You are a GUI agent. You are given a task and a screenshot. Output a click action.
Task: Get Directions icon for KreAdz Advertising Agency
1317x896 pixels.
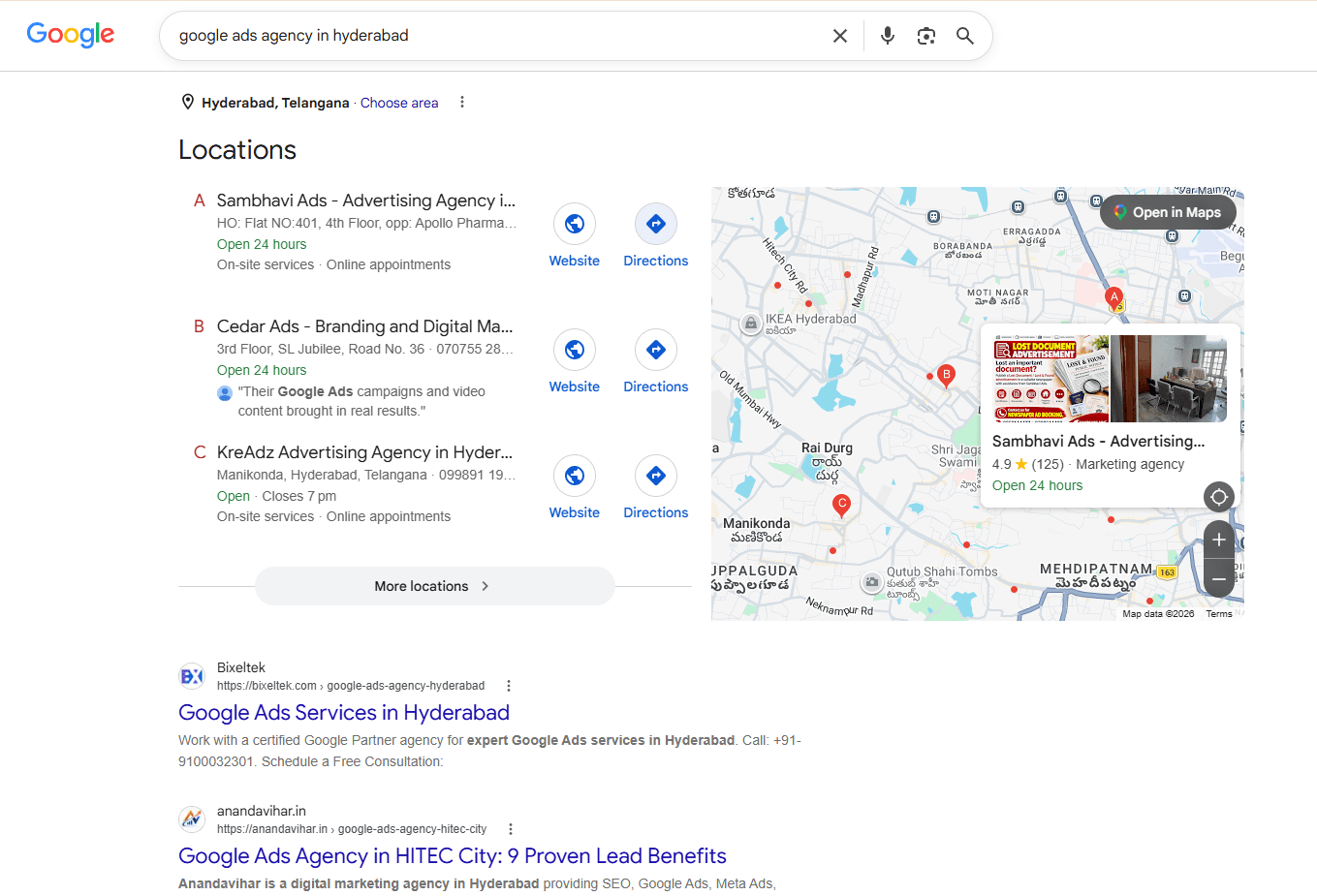click(x=656, y=476)
